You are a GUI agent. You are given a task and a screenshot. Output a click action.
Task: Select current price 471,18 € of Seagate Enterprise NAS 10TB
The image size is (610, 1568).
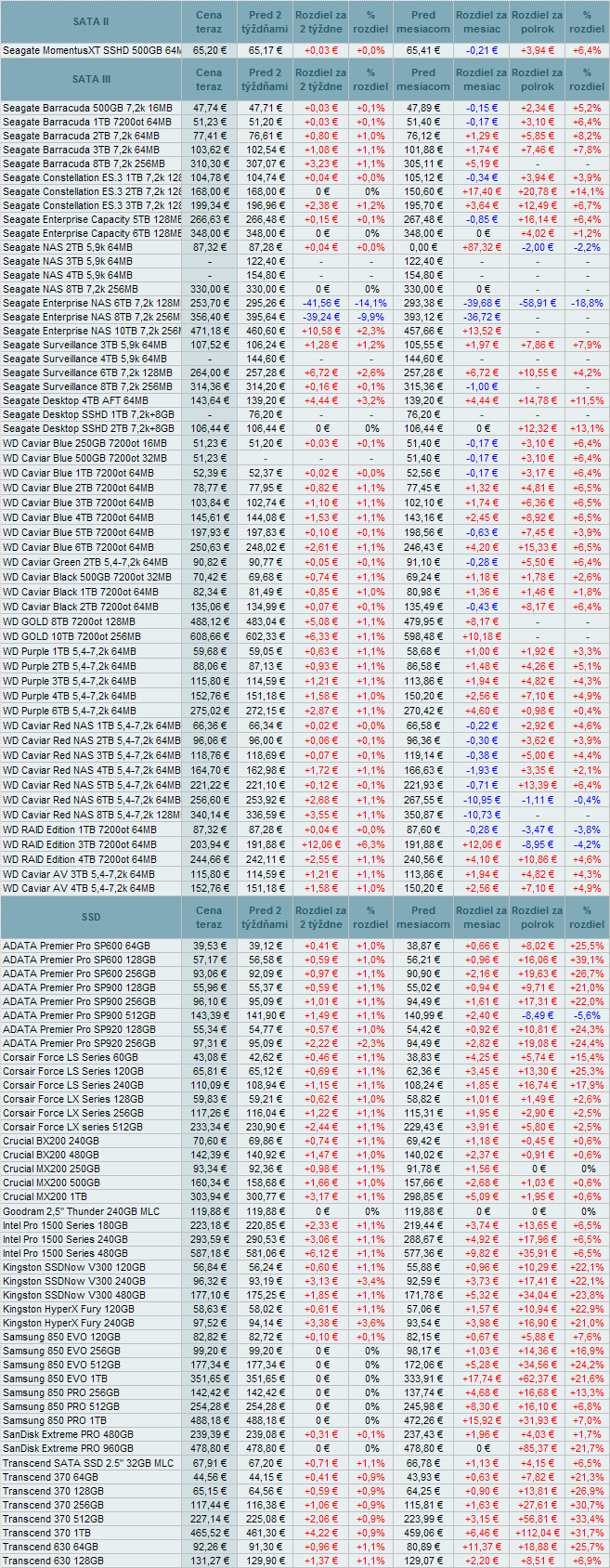click(x=210, y=331)
